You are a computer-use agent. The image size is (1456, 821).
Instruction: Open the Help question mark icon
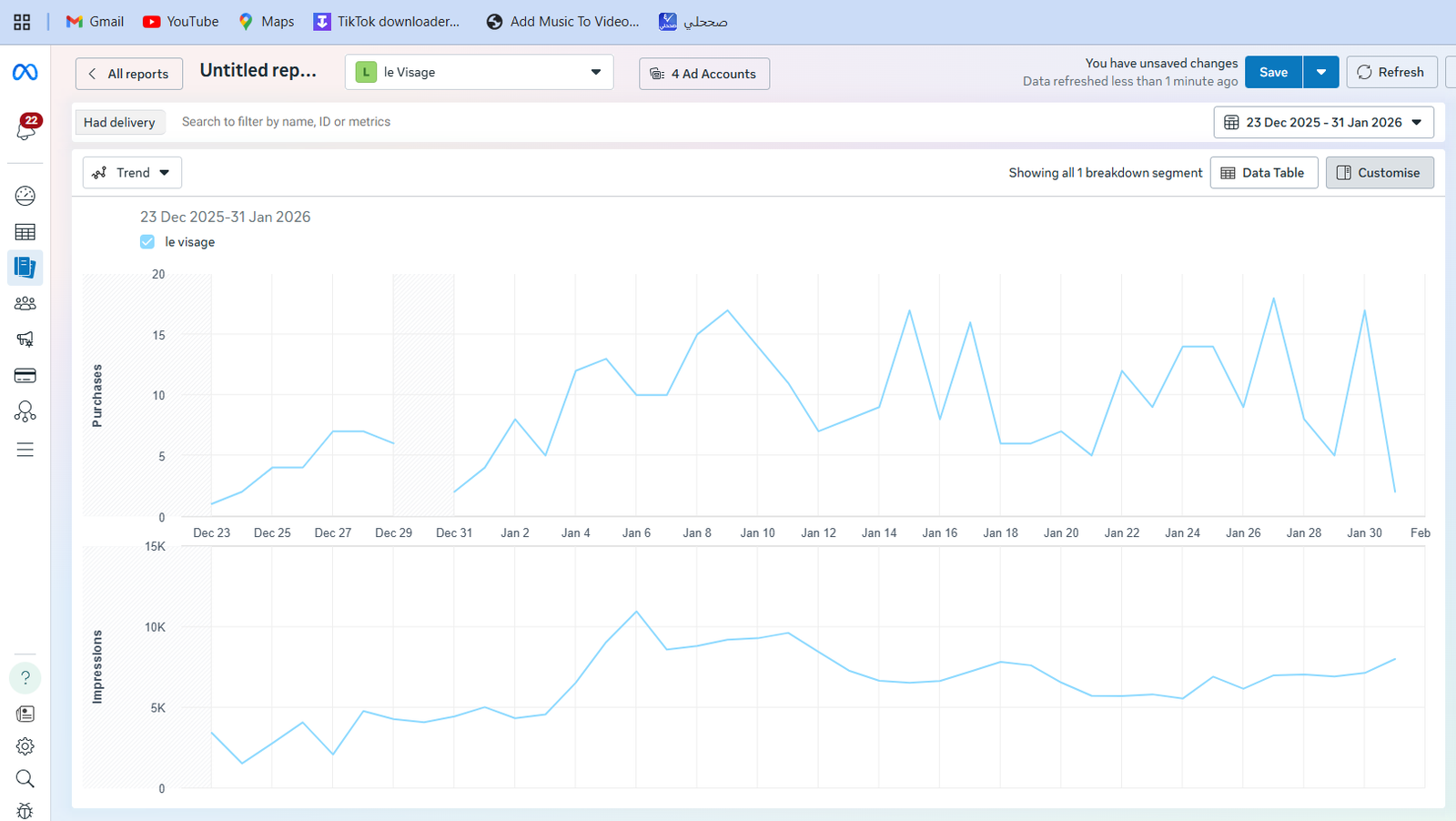tap(25, 678)
